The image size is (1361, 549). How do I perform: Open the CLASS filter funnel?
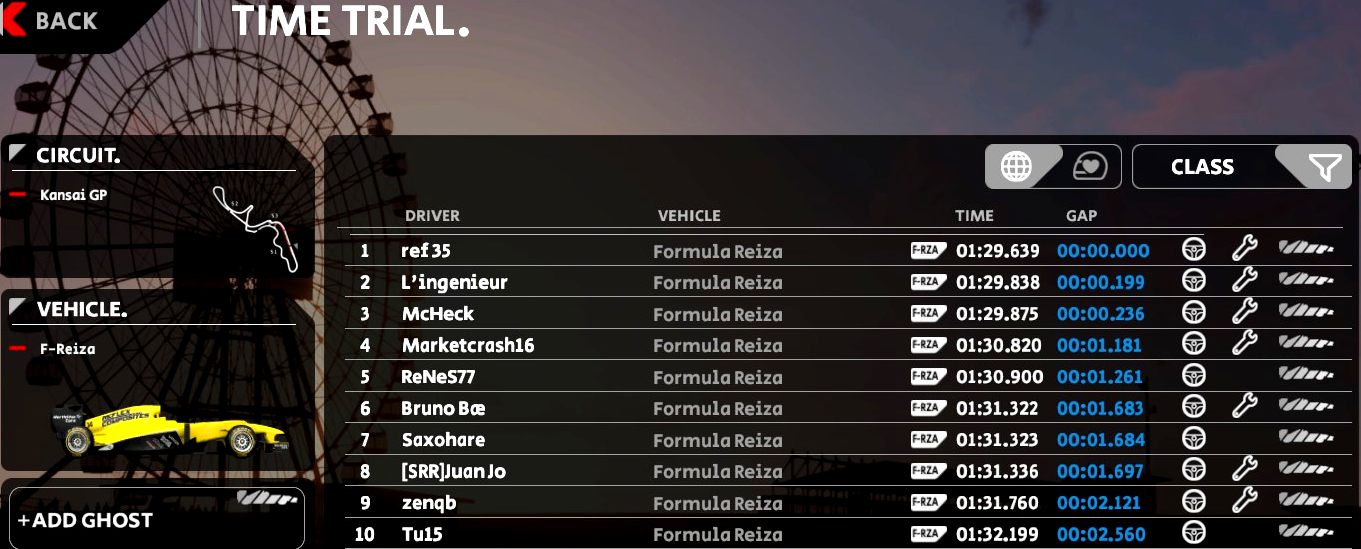pyautogui.click(x=1323, y=168)
